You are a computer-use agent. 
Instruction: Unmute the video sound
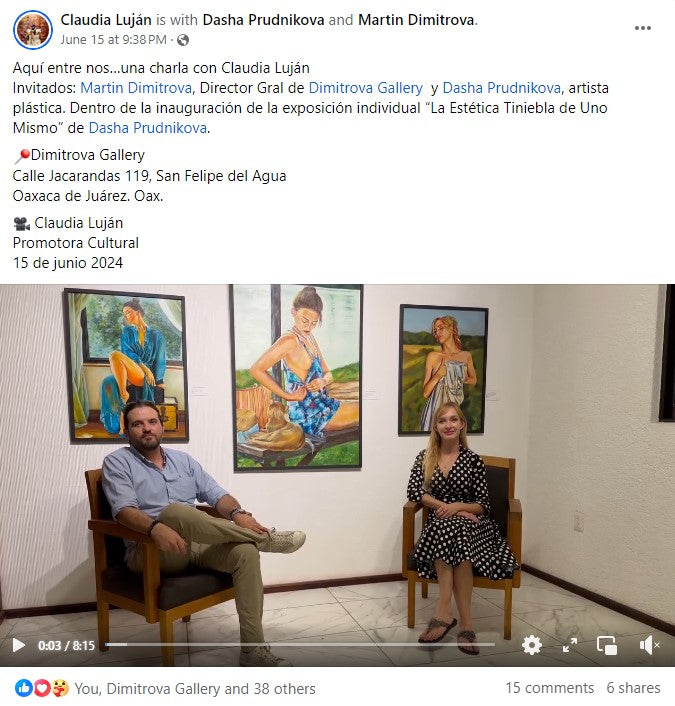[649, 645]
